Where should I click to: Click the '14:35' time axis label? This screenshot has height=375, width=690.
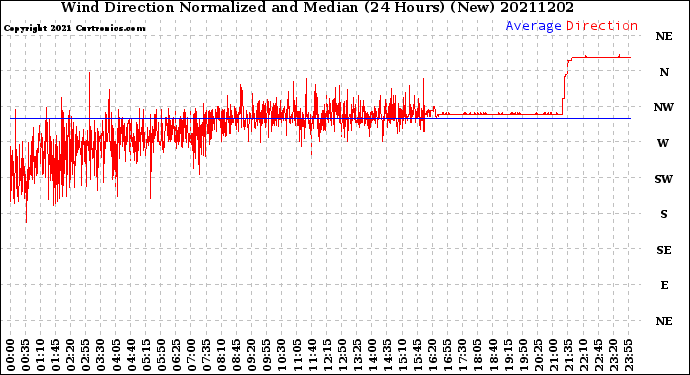(387, 355)
